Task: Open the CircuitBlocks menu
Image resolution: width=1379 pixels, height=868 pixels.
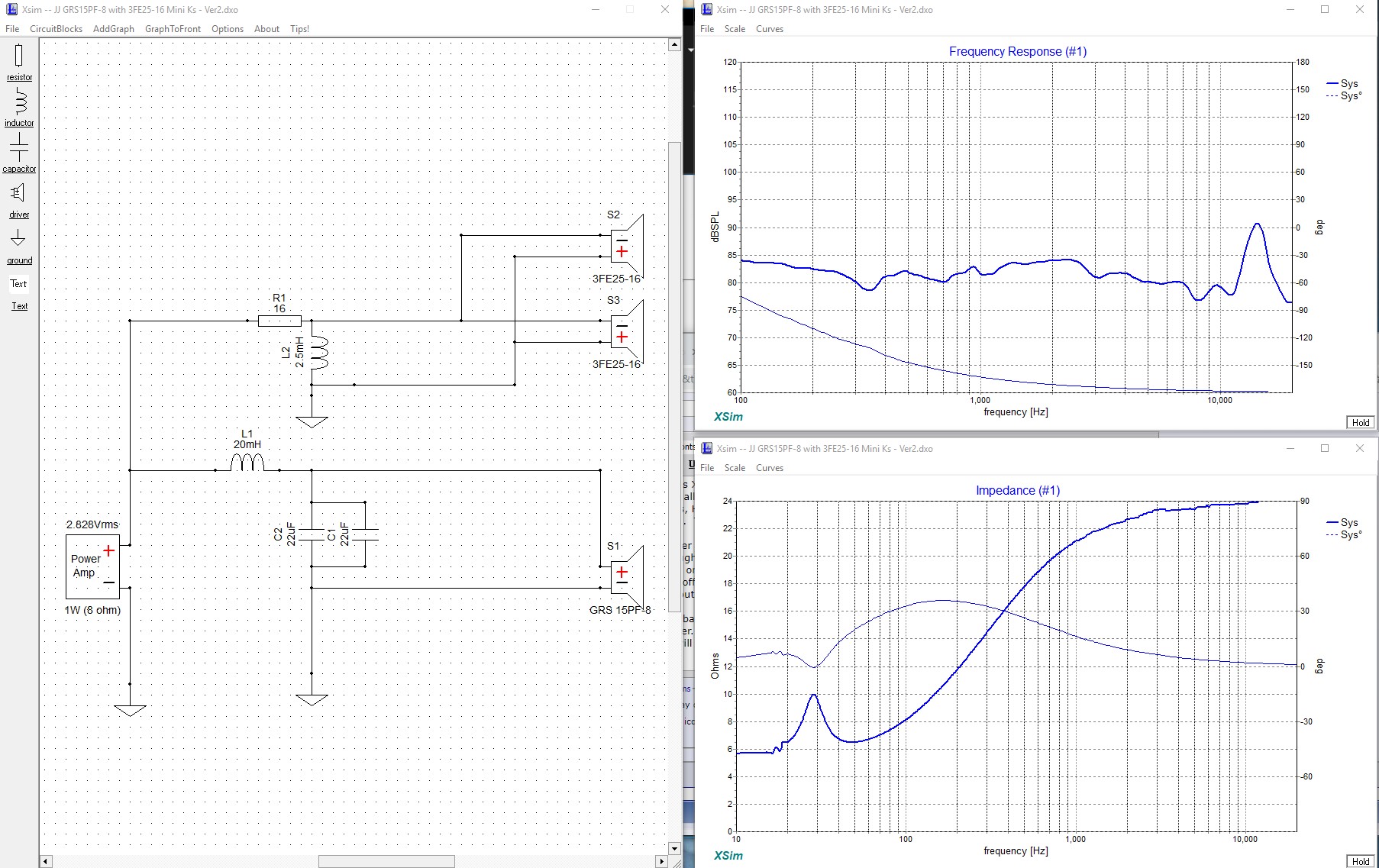Action: pyautogui.click(x=56, y=29)
